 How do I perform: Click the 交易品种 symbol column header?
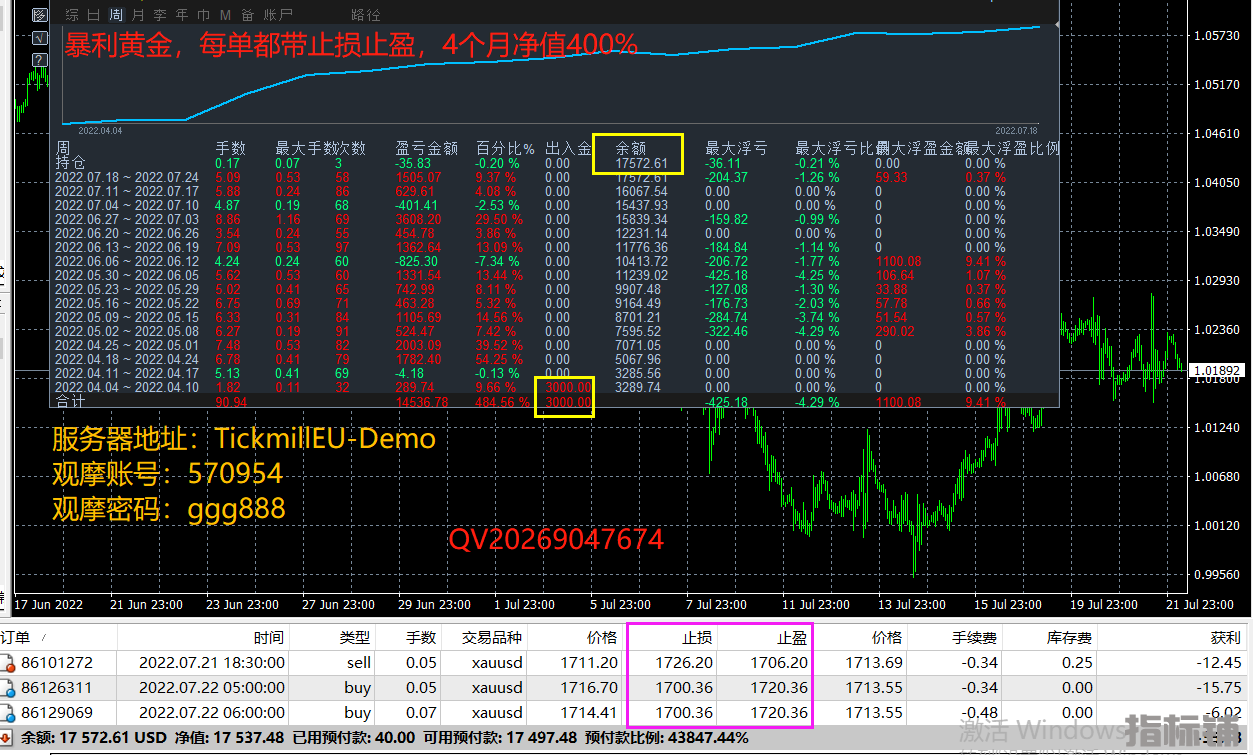tap(491, 637)
